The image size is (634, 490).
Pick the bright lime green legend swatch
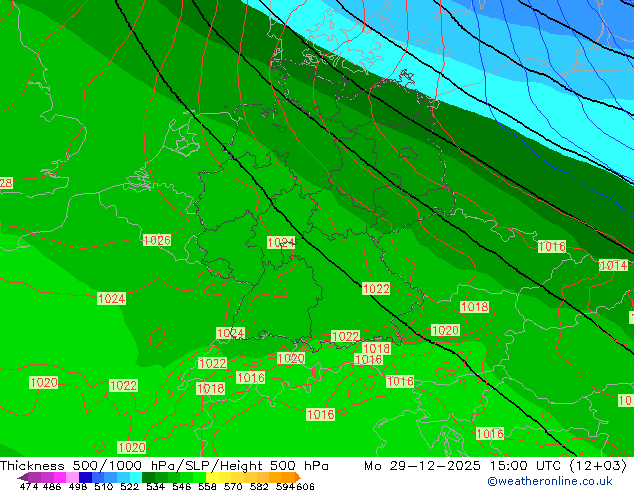pos(199,477)
